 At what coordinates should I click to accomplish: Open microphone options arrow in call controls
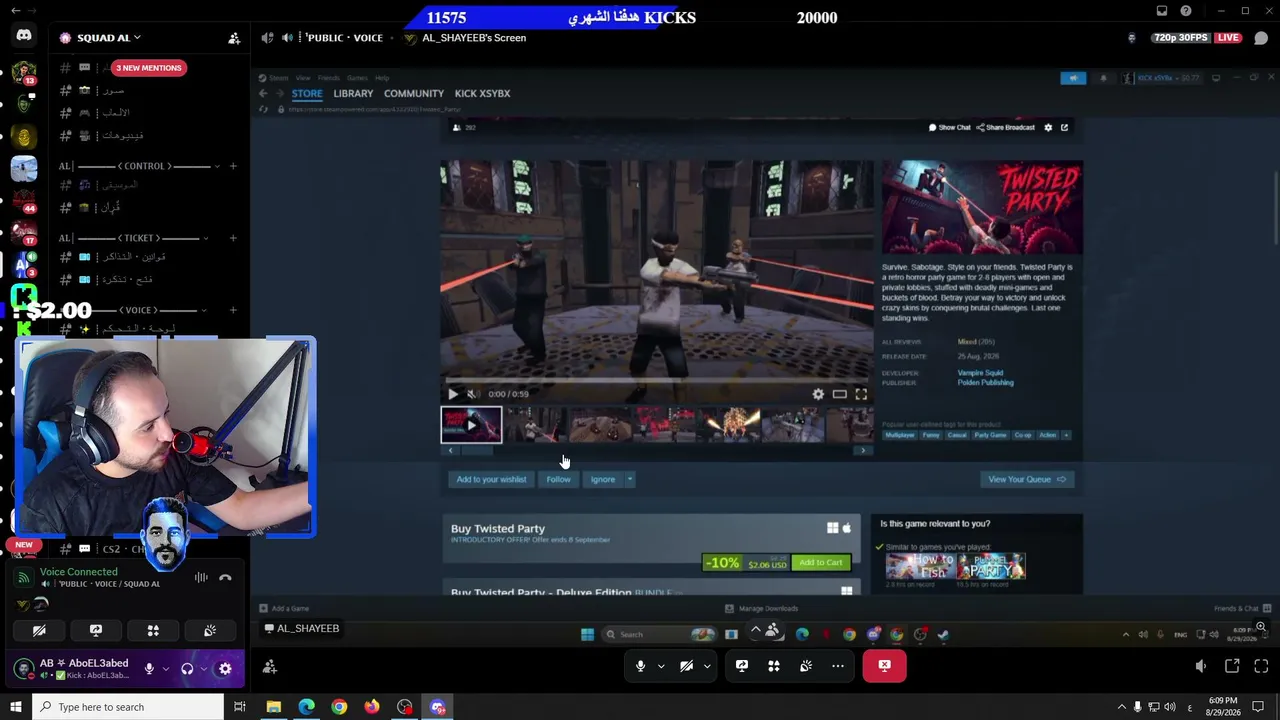pyautogui.click(x=661, y=666)
